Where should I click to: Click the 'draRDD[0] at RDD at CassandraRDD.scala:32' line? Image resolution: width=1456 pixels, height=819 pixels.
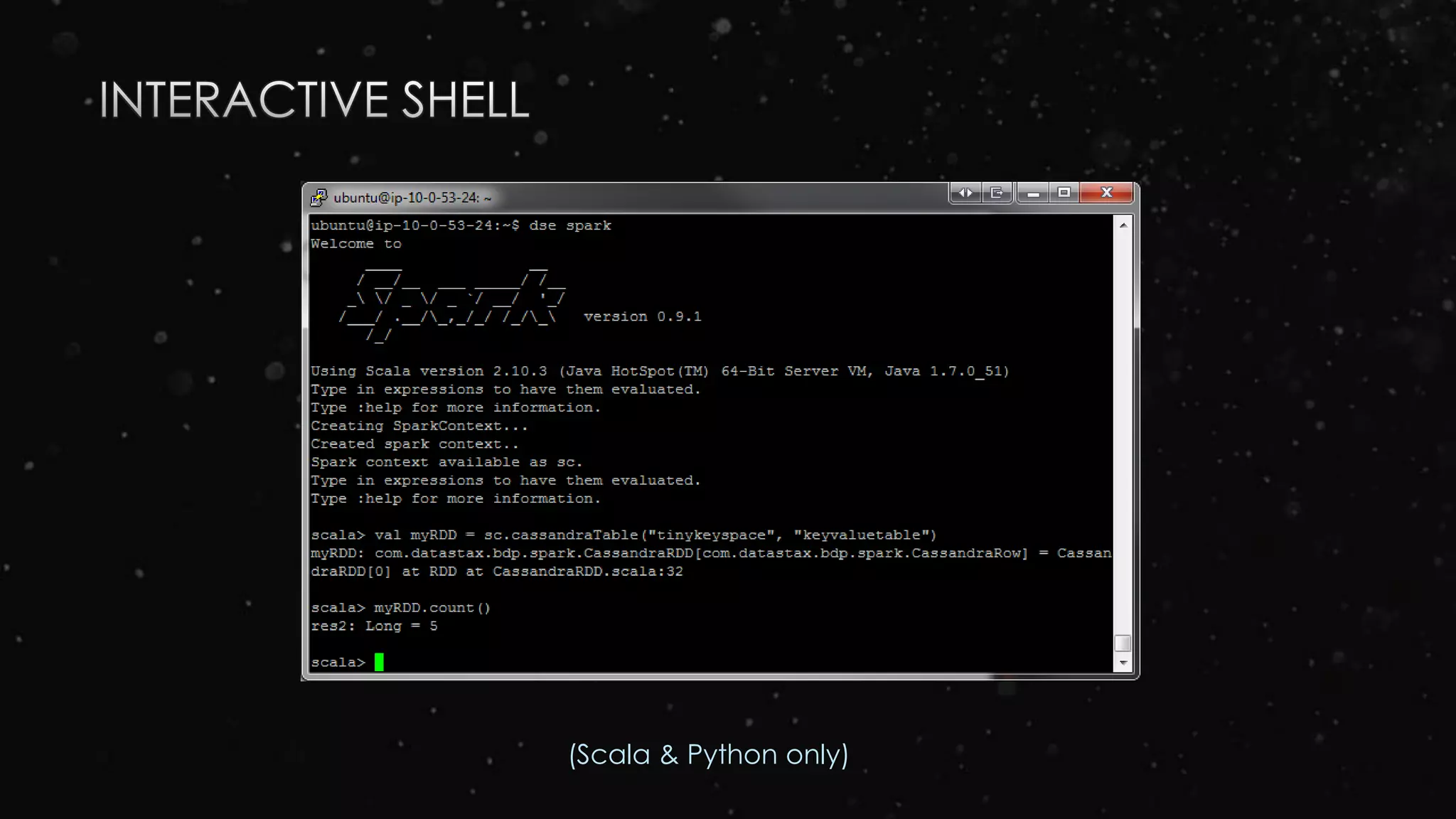(x=497, y=572)
